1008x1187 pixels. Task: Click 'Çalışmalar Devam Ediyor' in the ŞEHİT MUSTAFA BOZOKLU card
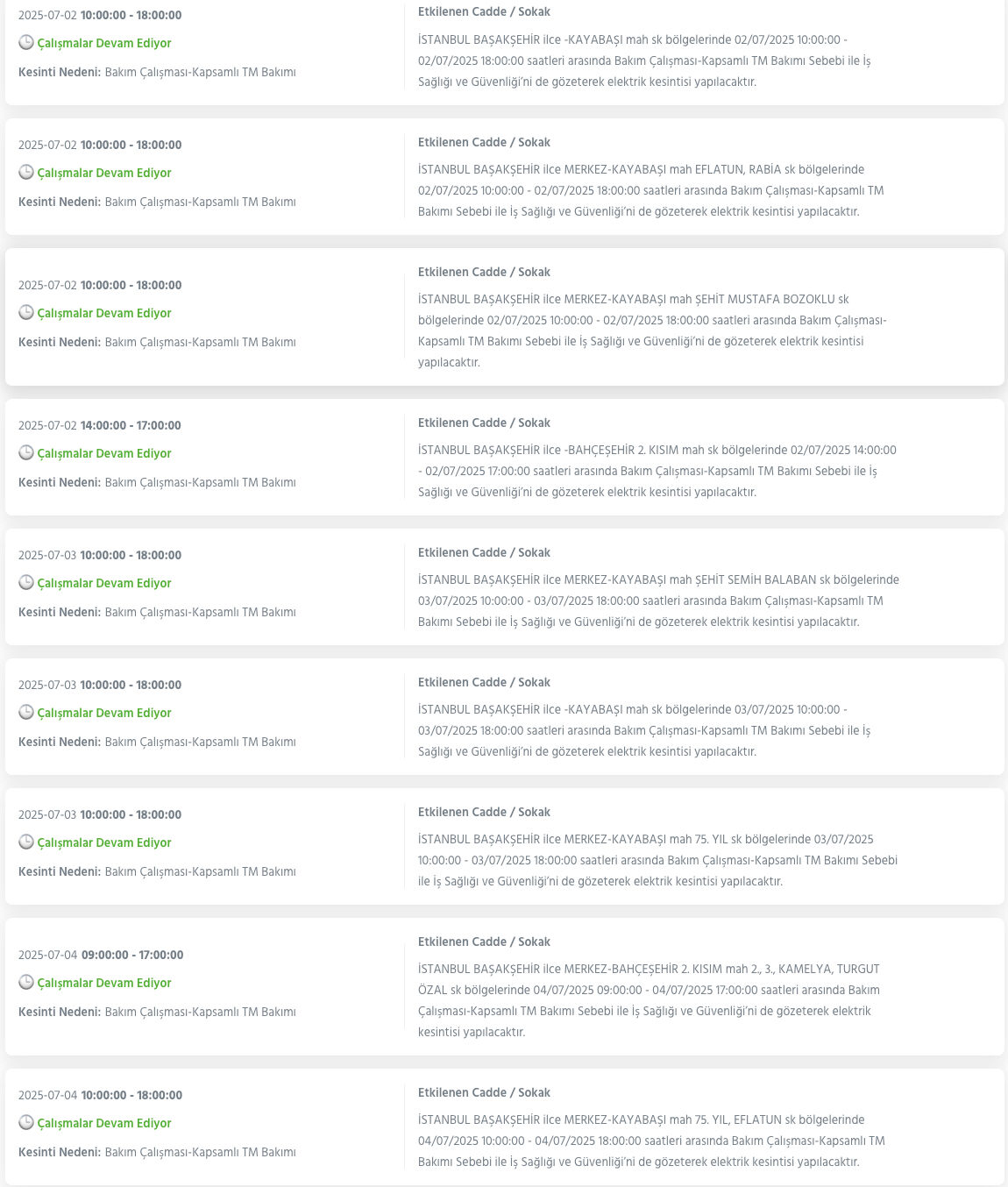tap(104, 313)
